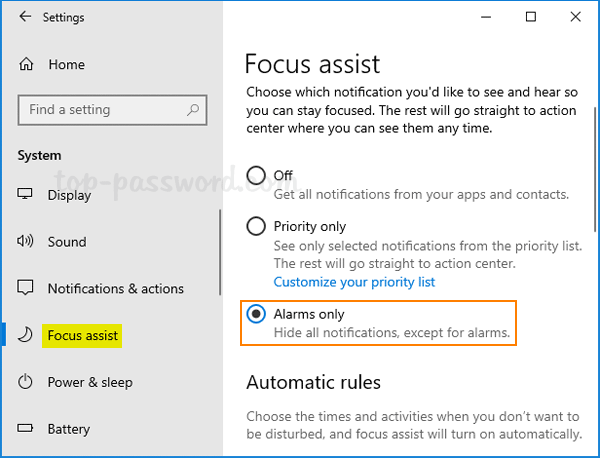The width and height of the screenshot is (600, 458).
Task: Select the Off radio button
Action: pyautogui.click(x=256, y=176)
